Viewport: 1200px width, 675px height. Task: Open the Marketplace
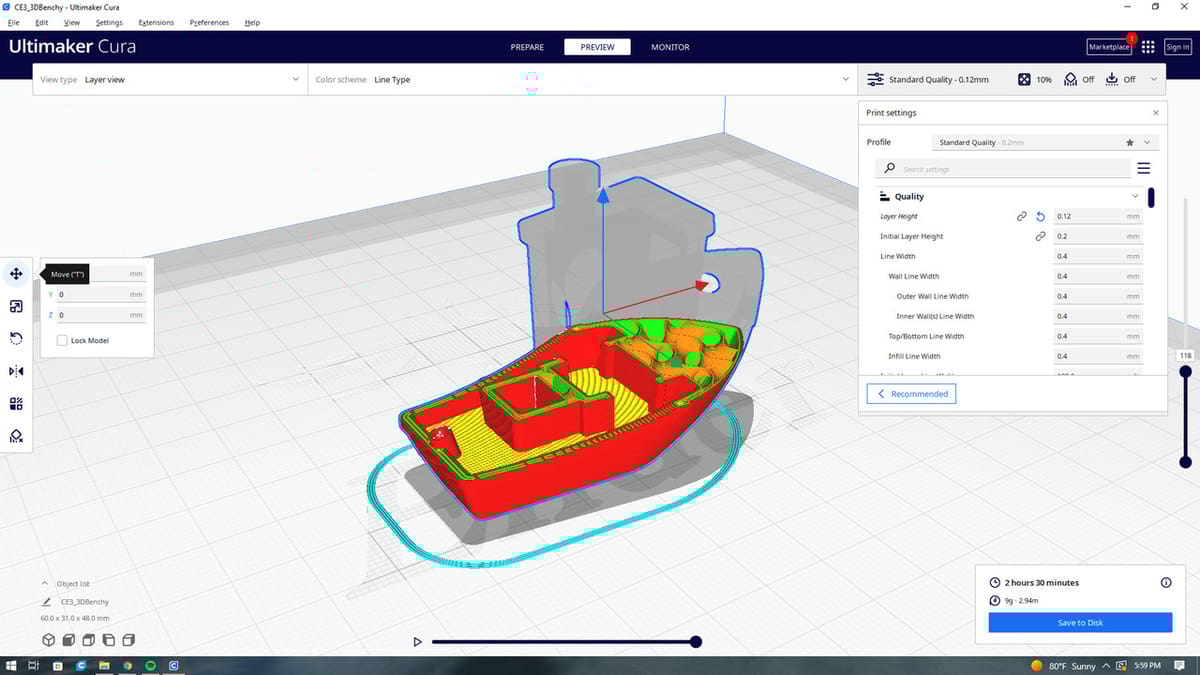(x=1109, y=47)
